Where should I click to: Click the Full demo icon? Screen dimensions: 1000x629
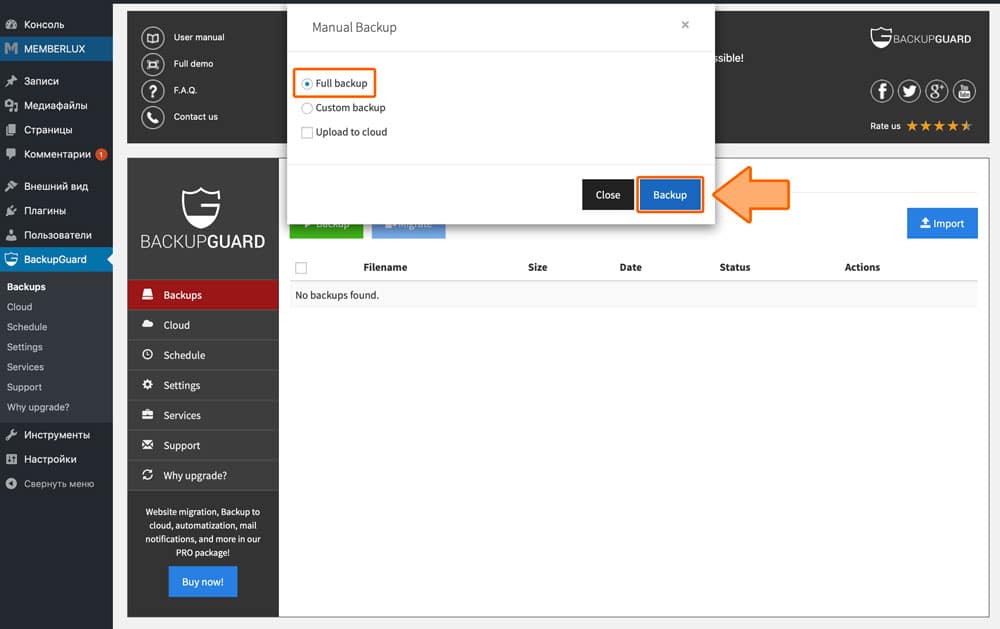click(153, 64)
